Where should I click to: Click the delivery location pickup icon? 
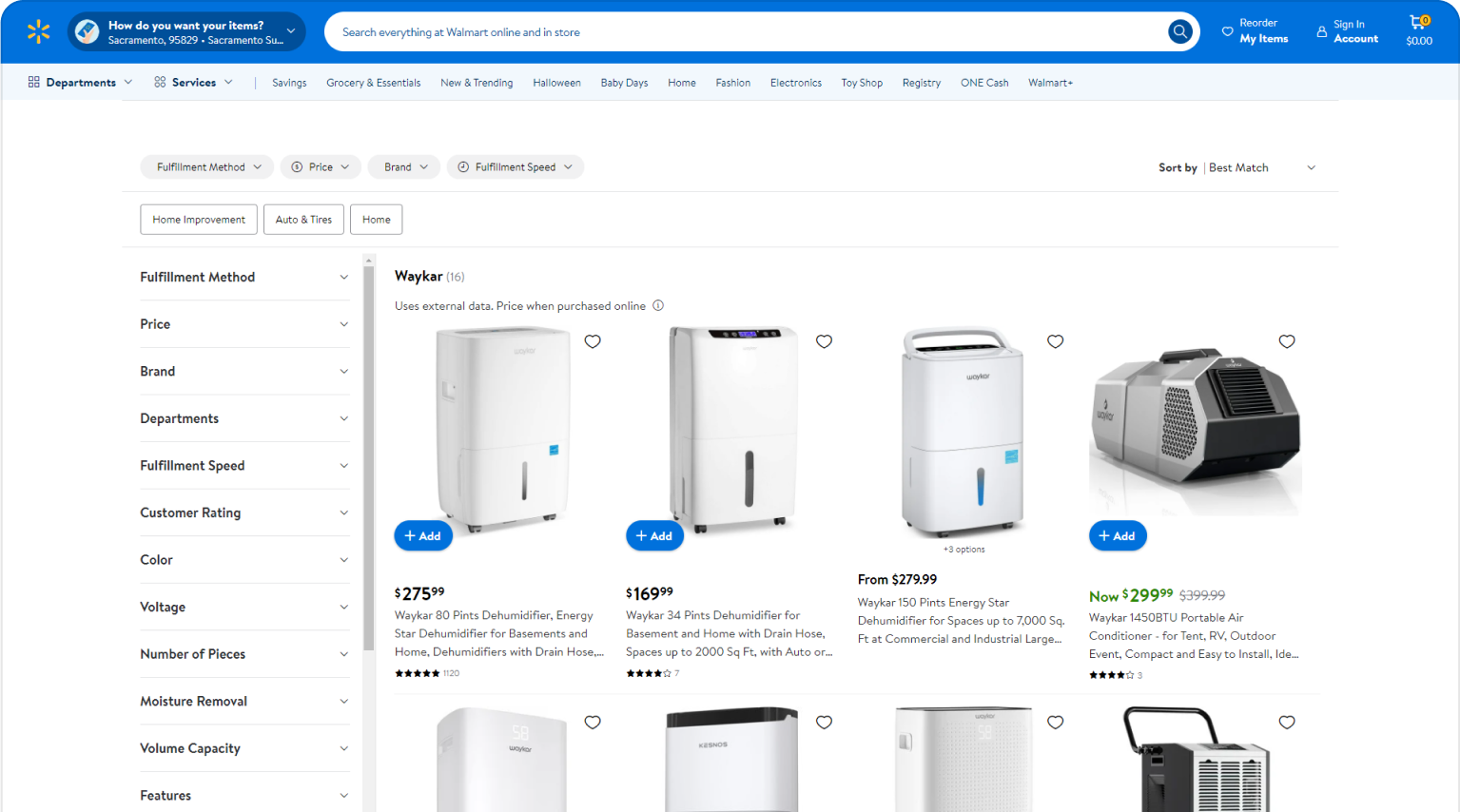(88, 31)
